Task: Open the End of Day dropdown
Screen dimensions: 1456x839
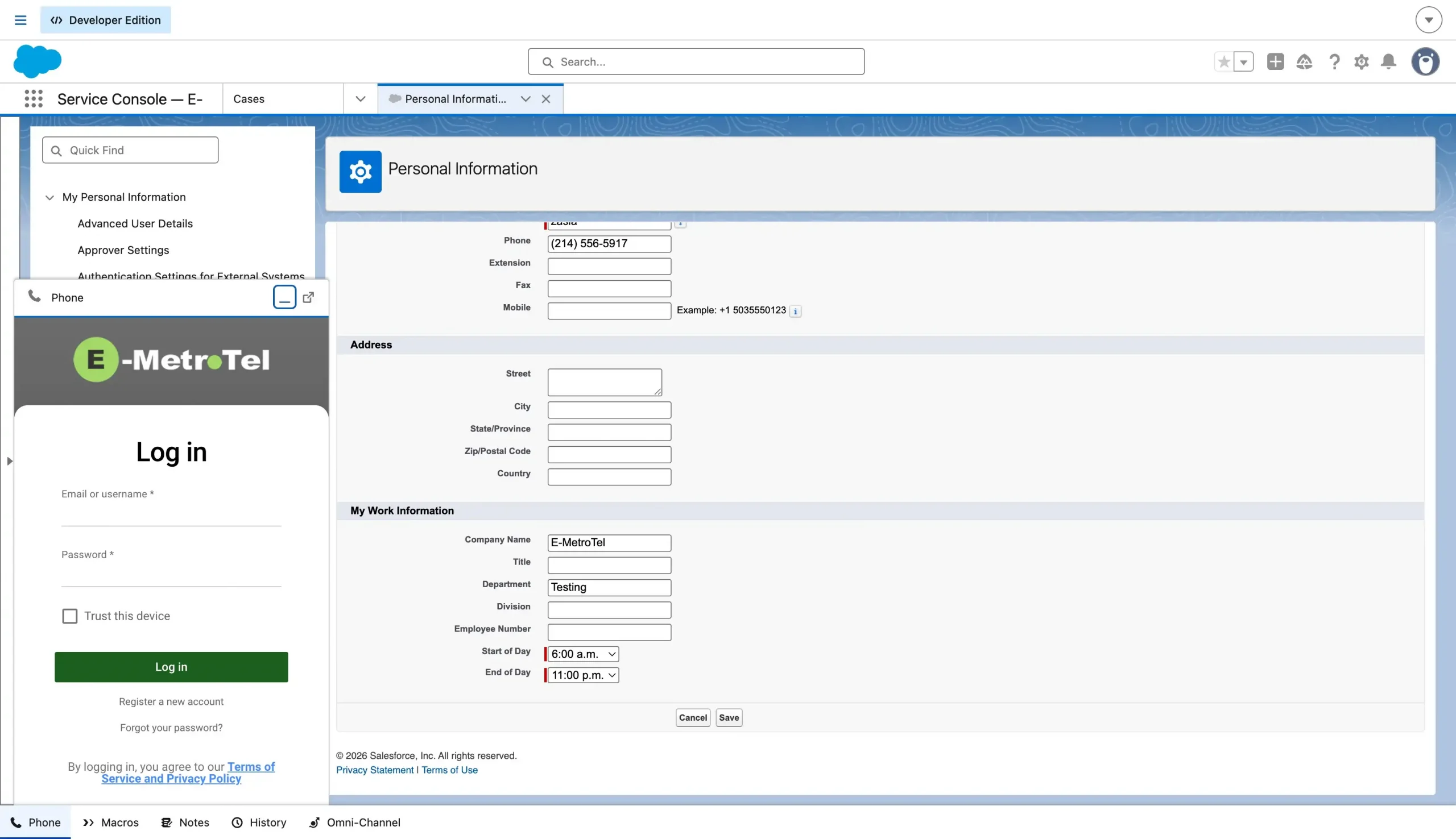Action: coord(584,675)
